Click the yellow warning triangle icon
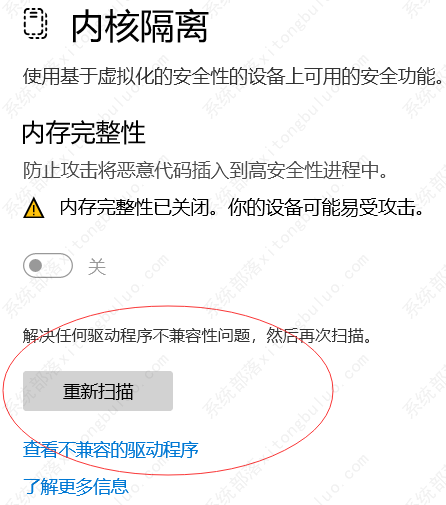446x505 pixels. point(34,208)
